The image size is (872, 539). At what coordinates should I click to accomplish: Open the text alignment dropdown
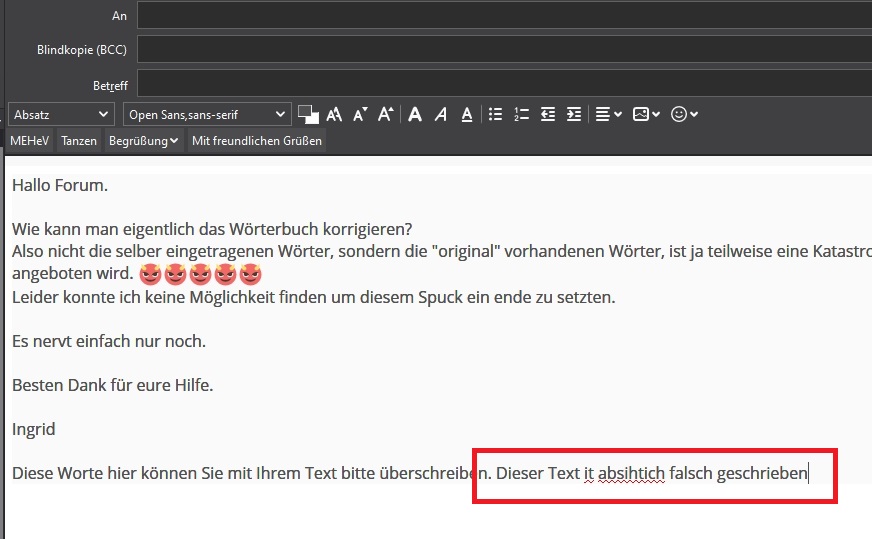(608, 115)
